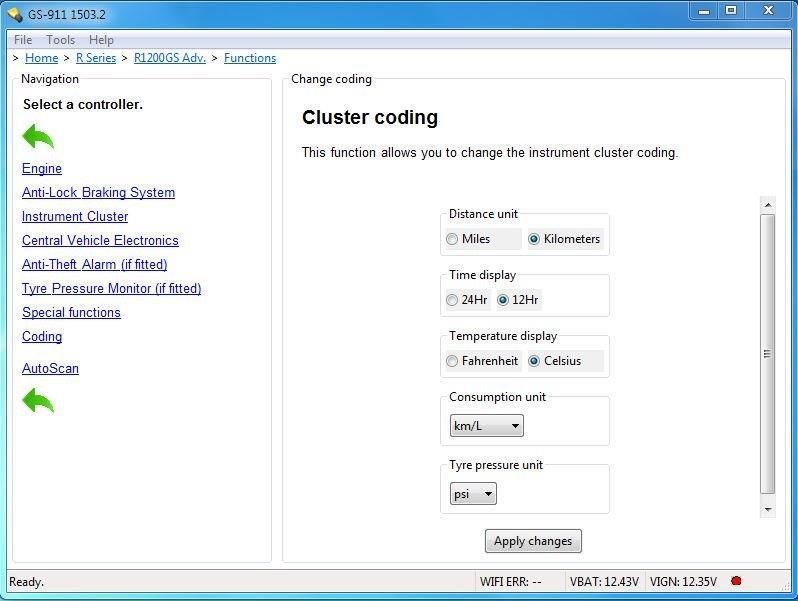Screen dimensions: 798x601
Task: Click the green back arrow below AutoScan
Action: (x=38, y=400)
